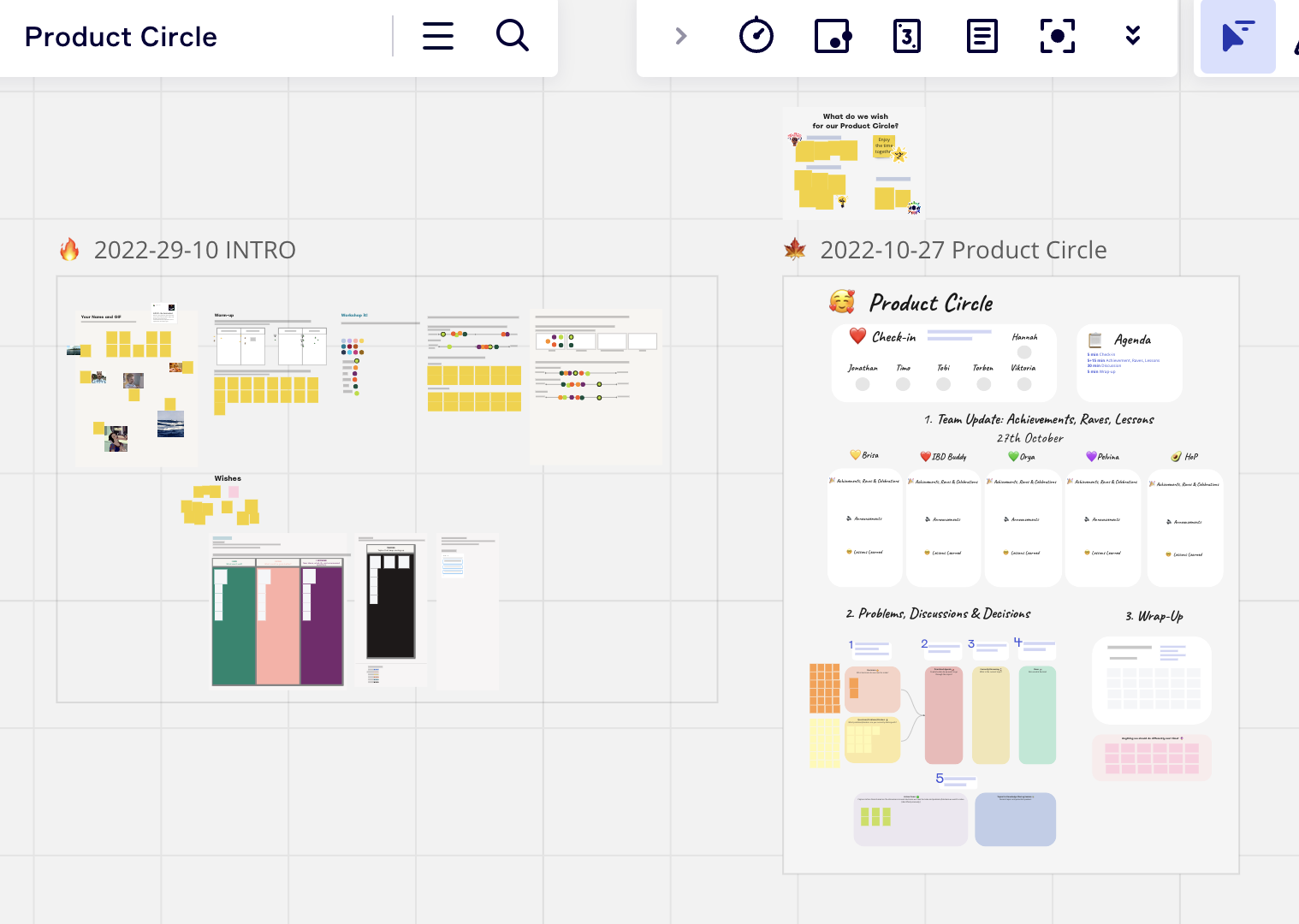Screen dimensions: 1299x924
Task: Select the HoP team label
Action: click(1185, 457)
